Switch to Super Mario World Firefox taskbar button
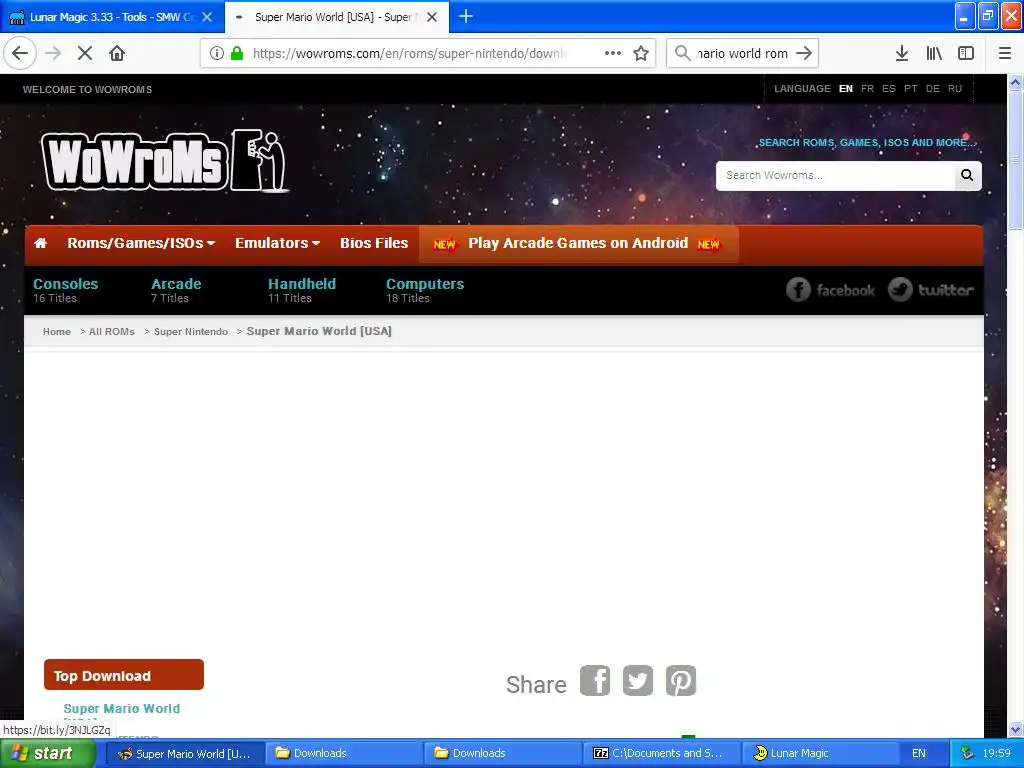 (185, 753)
